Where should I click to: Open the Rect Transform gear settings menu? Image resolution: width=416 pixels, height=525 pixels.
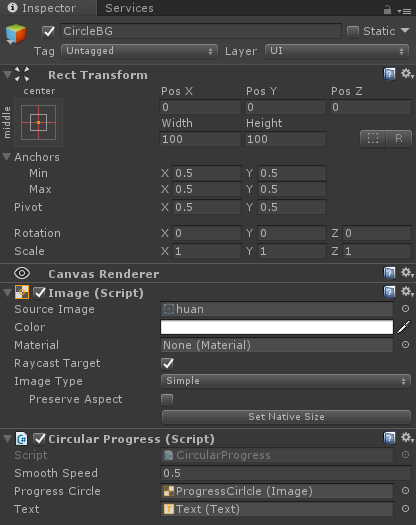pos(407,74)
